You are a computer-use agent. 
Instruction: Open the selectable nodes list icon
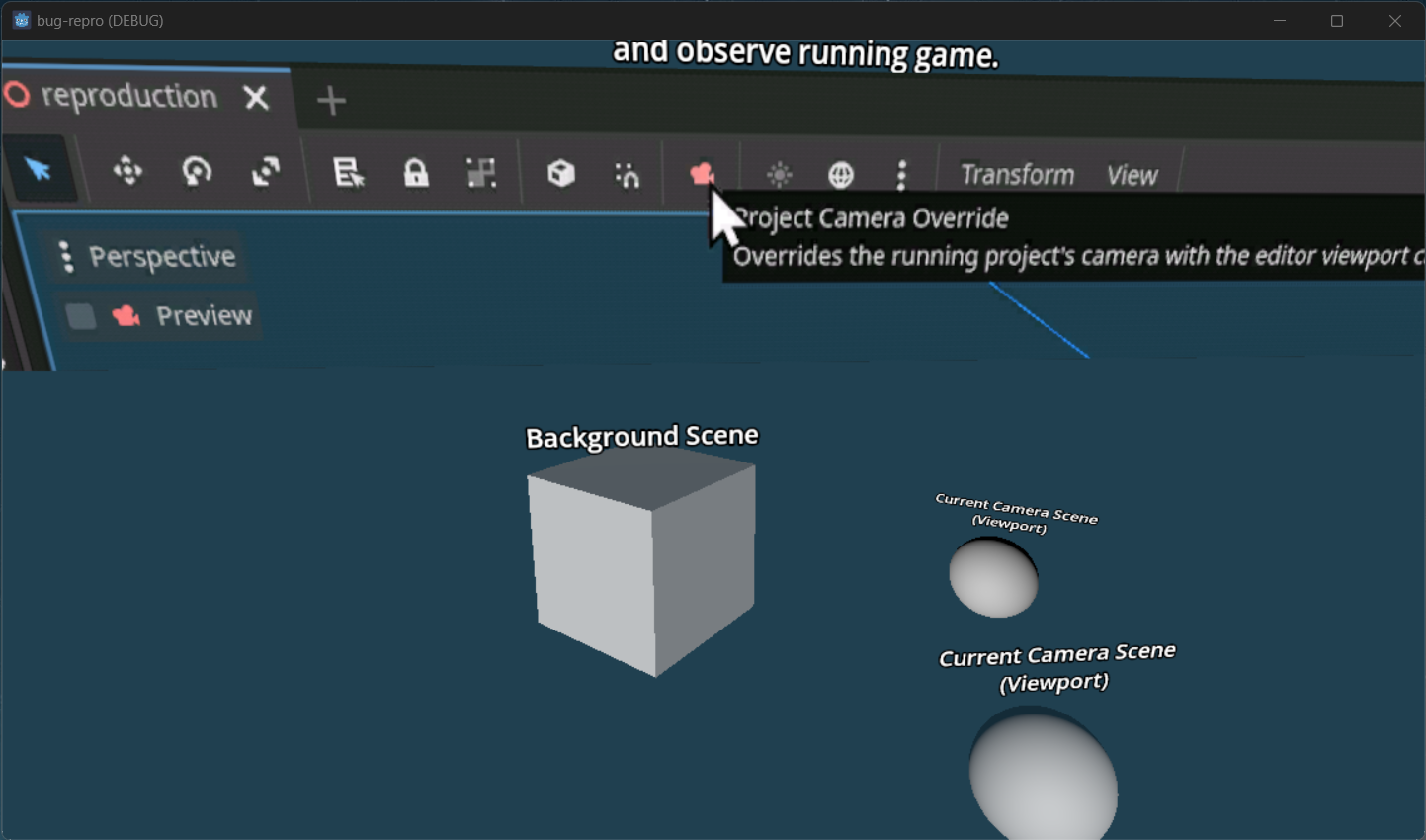[x=348, y=173]
